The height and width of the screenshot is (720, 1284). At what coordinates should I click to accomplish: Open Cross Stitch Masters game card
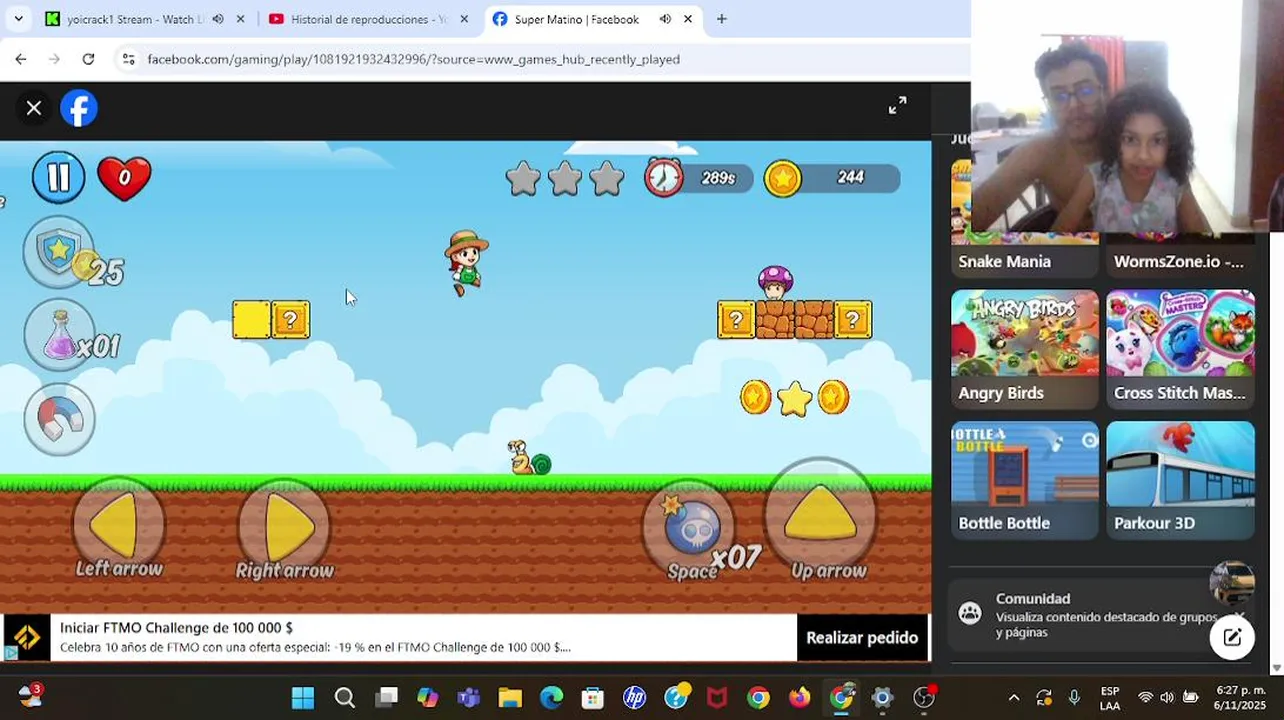[1180, 350]
